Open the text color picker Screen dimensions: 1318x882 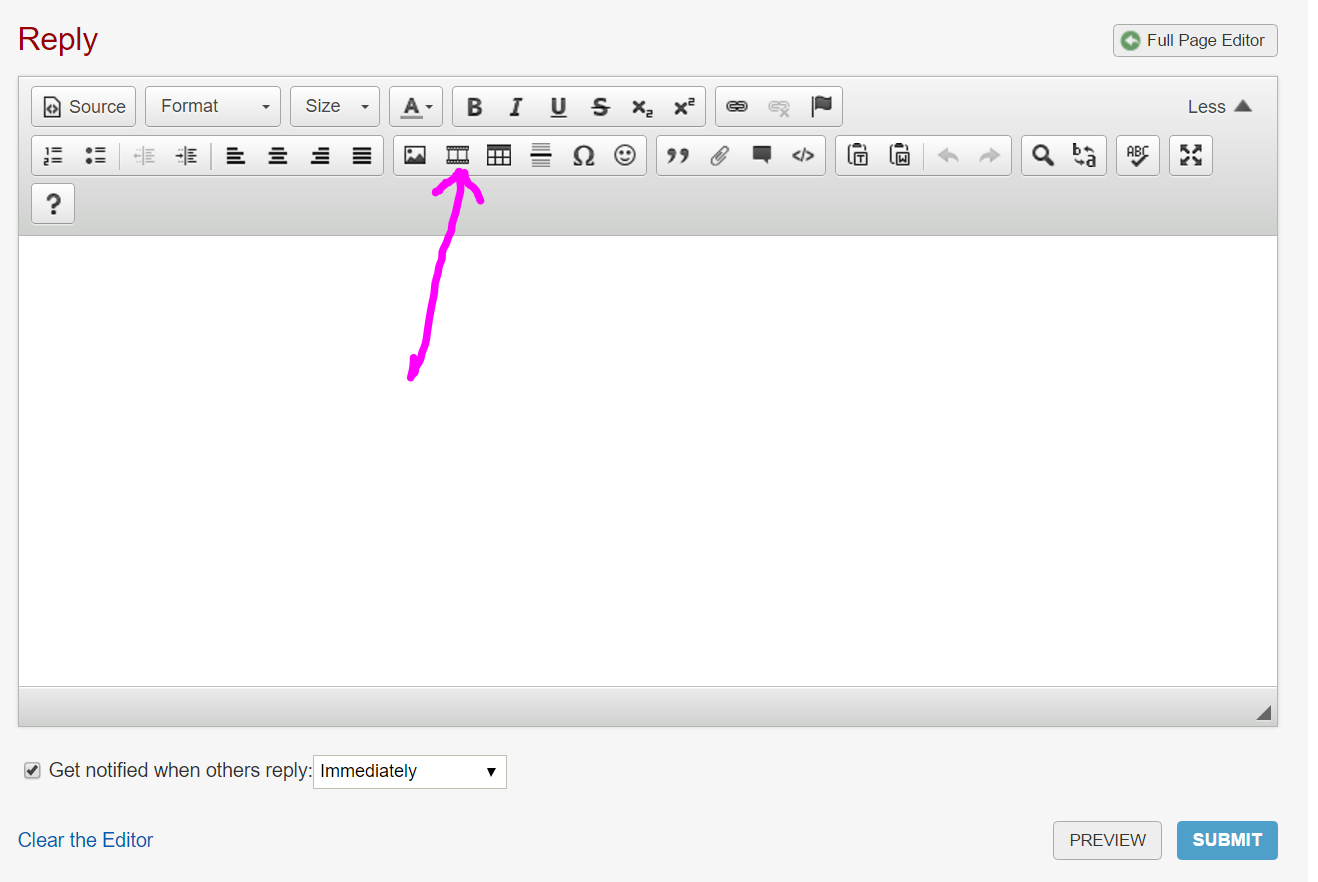(416, 107)
